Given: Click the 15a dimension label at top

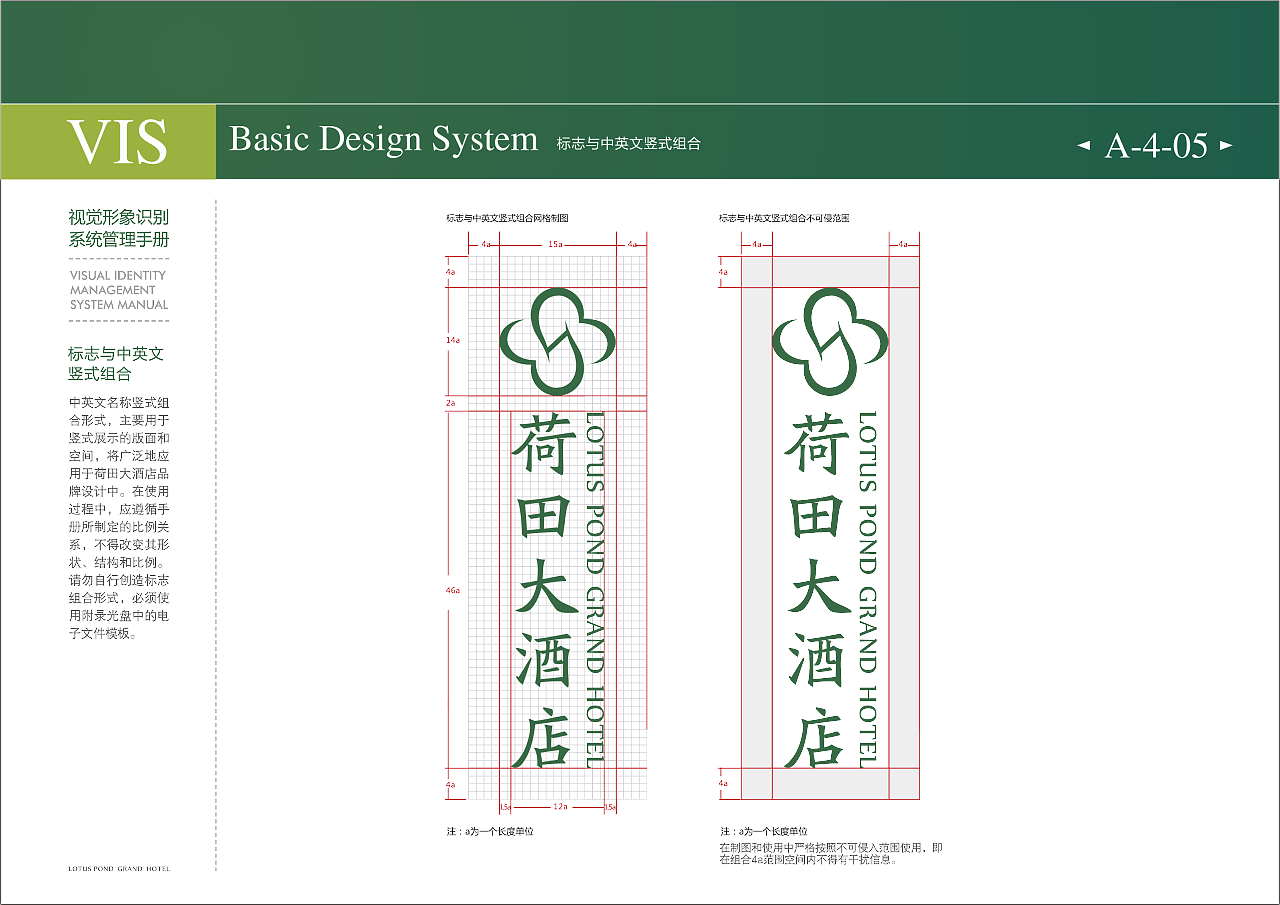Looking at the screenshot, I should 554,244.
